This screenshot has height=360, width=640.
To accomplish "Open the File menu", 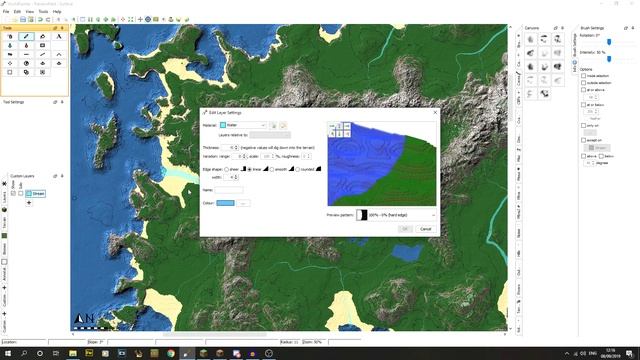I will pyautogui.click(x=6, y=11).
